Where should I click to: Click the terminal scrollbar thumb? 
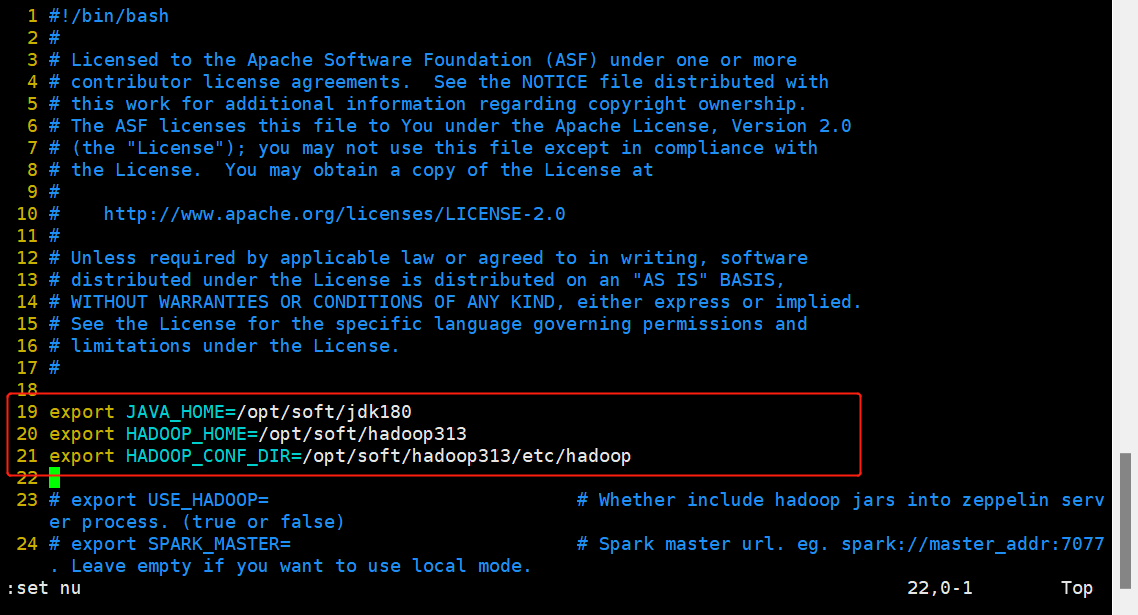point(1126,520)
